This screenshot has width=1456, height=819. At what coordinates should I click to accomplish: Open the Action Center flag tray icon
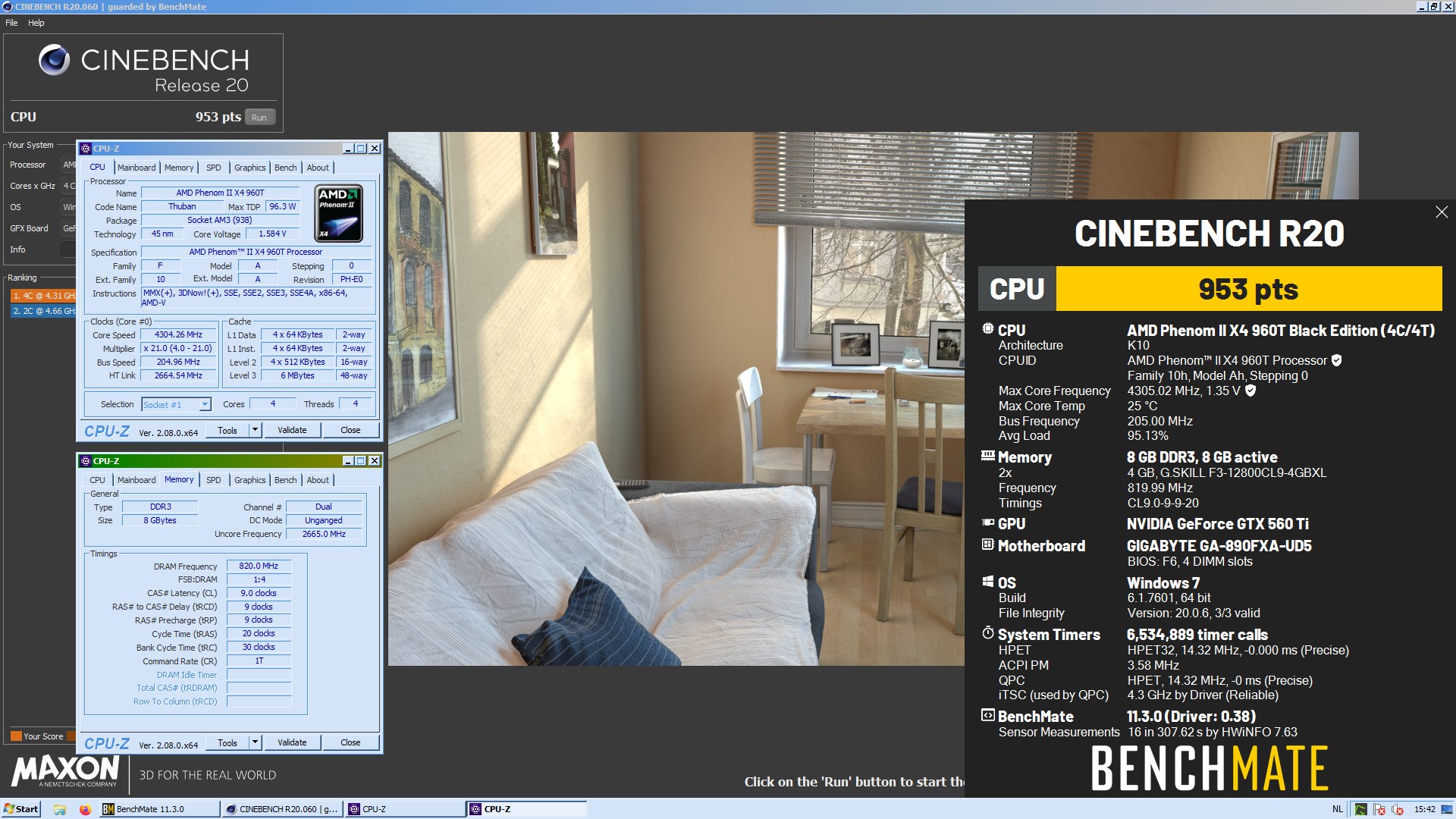click(1379, 809)
